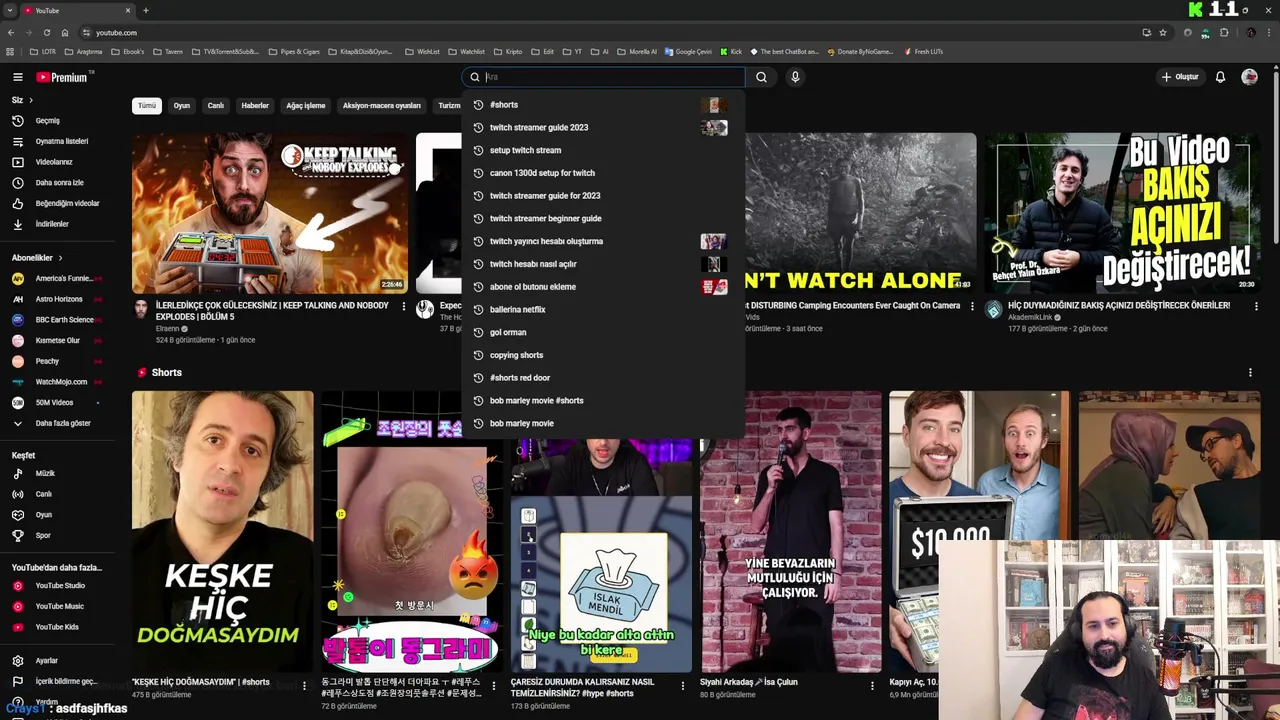This screenshot has width=1280, height=720.
Task: Open a new browser tab
Action: click(146, 10)
